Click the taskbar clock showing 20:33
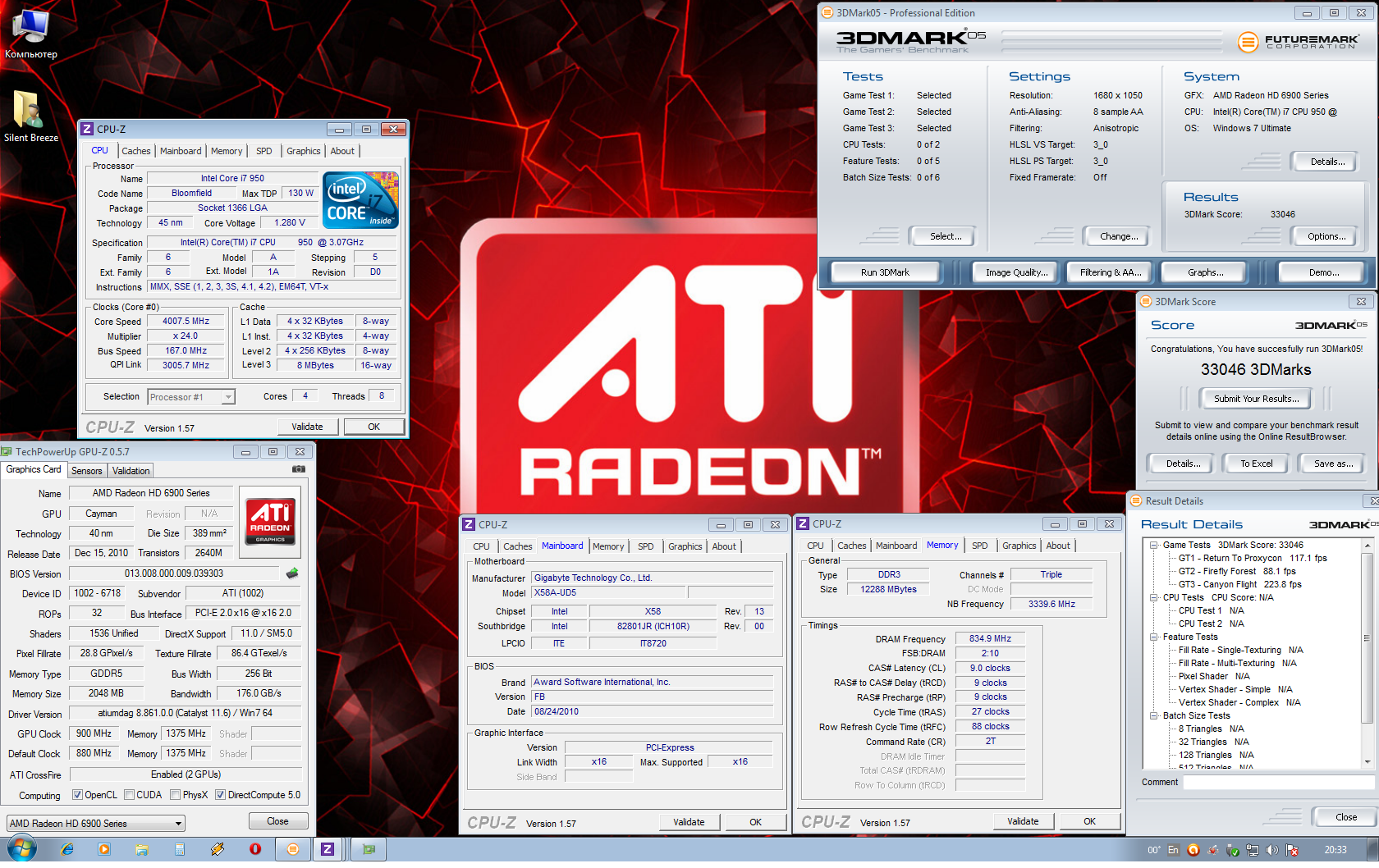The image size is (1379, 868). [1335, 850]
